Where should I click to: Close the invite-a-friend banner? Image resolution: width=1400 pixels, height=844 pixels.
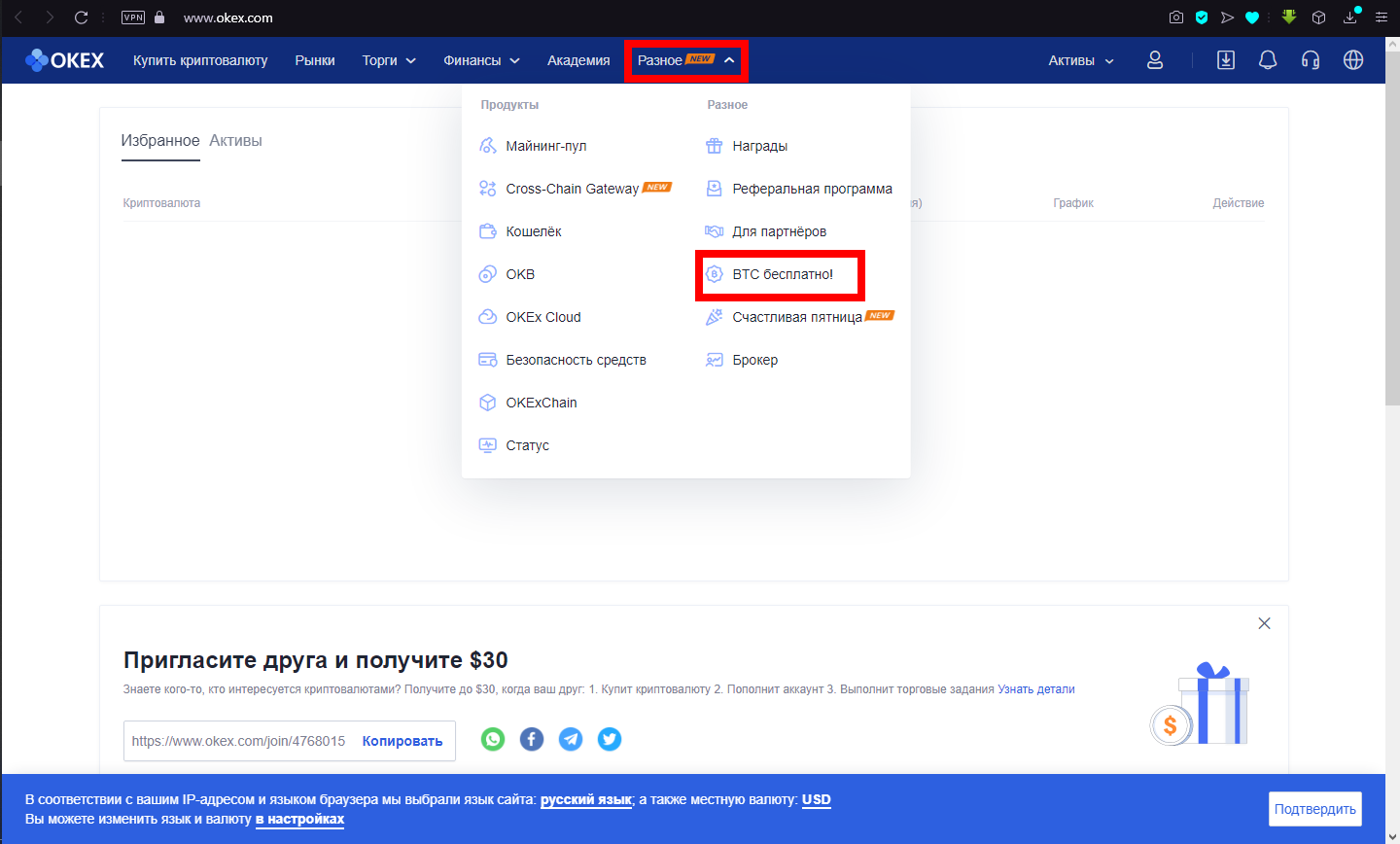point(1264,623)
